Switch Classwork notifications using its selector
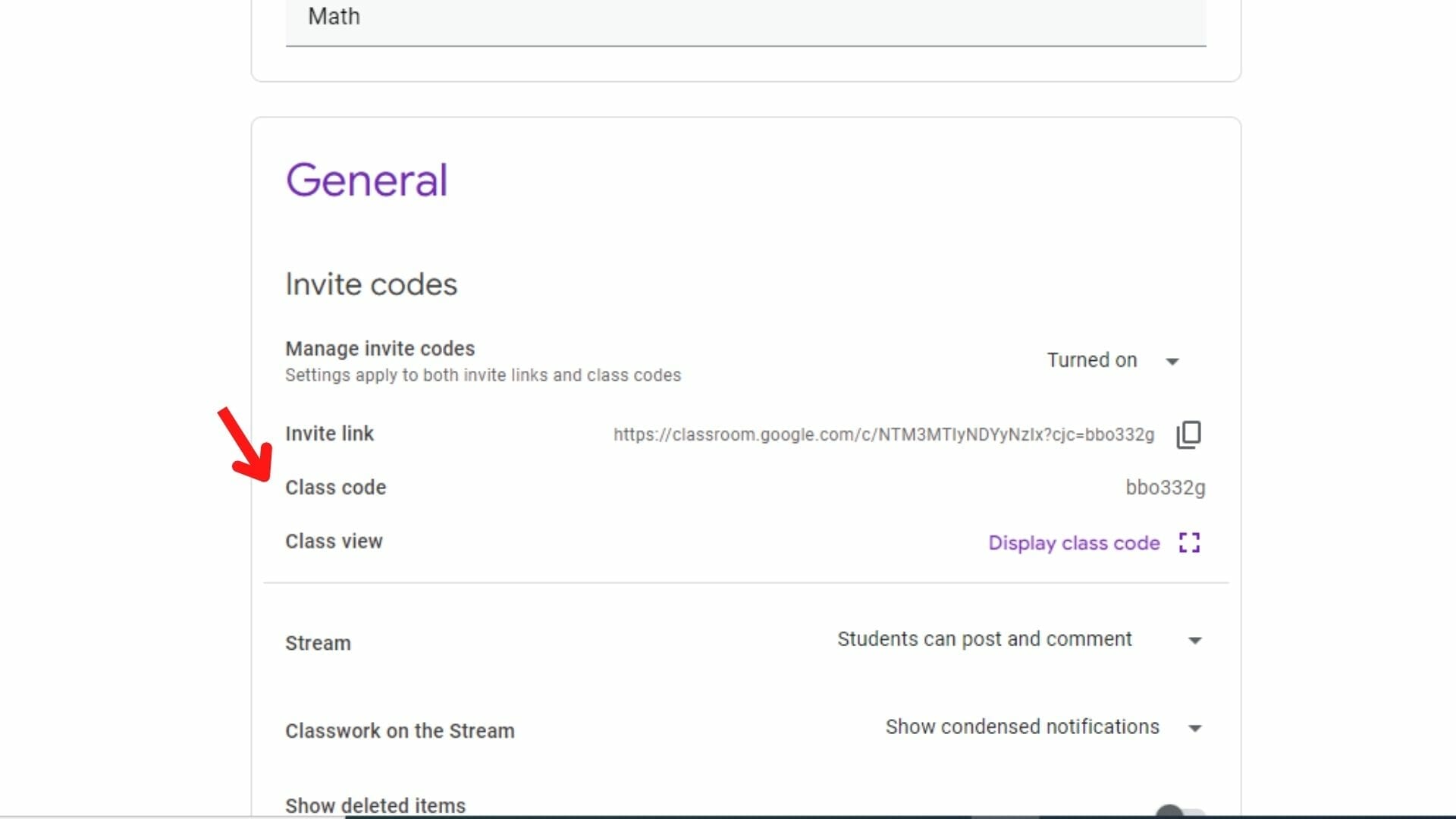 pyautogui.click(x=1195, y=728)
